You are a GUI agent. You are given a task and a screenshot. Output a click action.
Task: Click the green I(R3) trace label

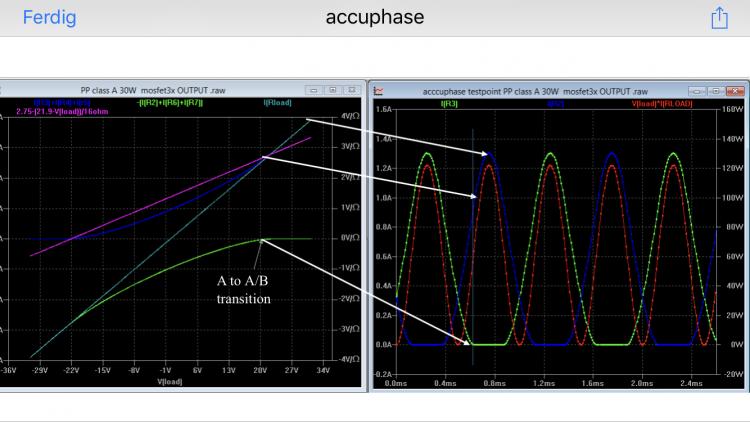click(449, 103)
